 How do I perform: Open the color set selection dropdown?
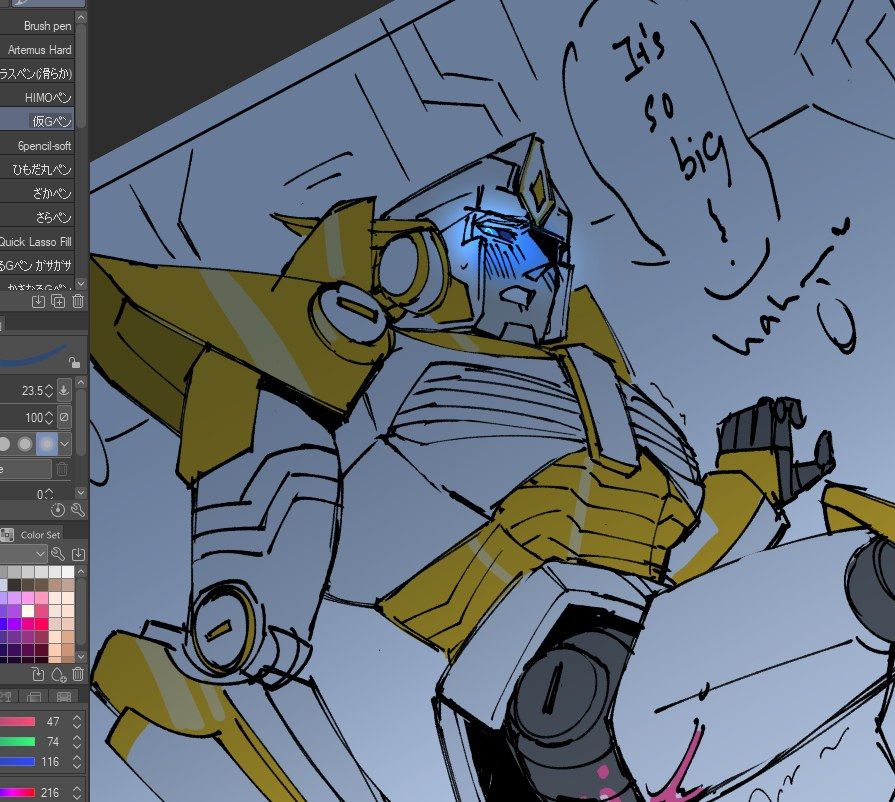pos(23,554)
